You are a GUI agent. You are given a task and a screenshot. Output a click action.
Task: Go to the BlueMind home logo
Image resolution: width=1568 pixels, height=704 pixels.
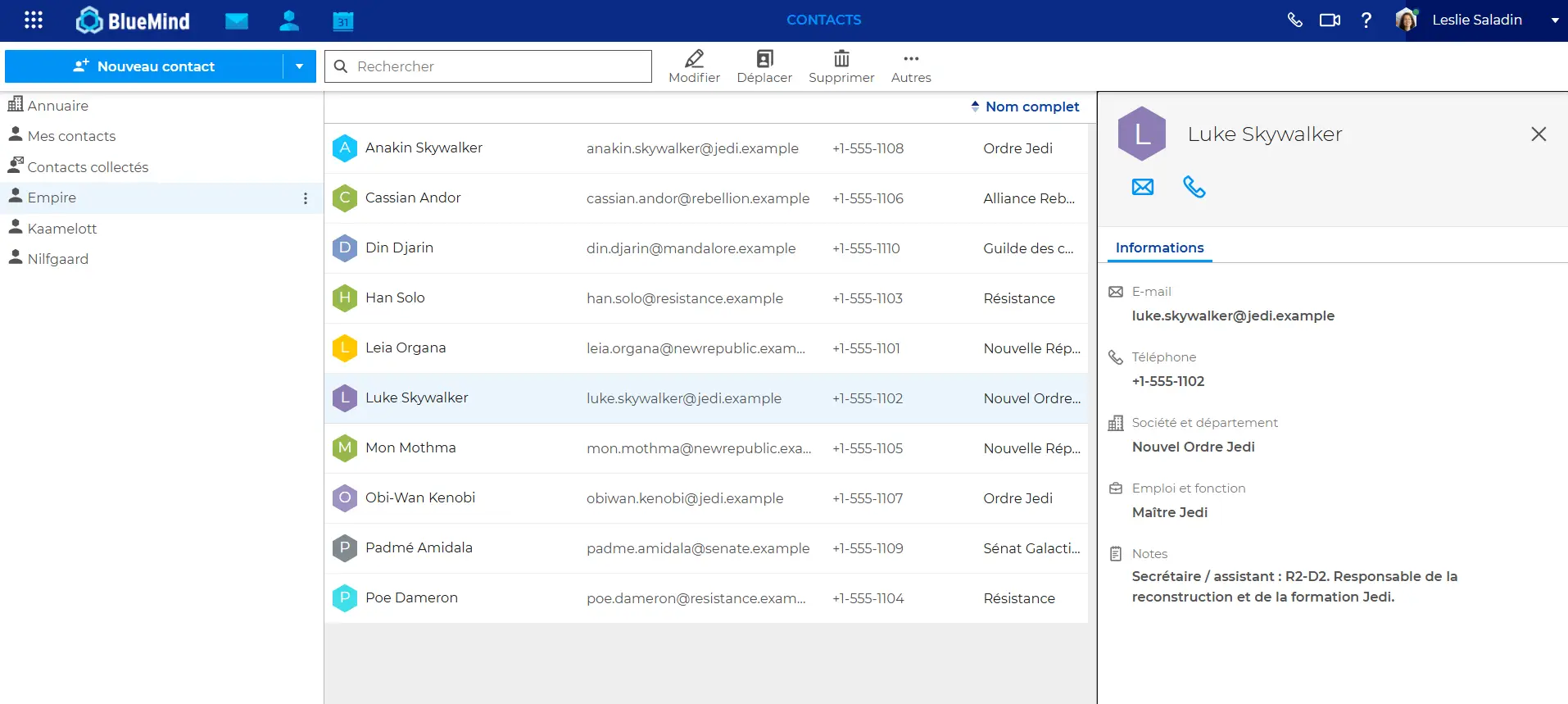(x=133, y=20)
